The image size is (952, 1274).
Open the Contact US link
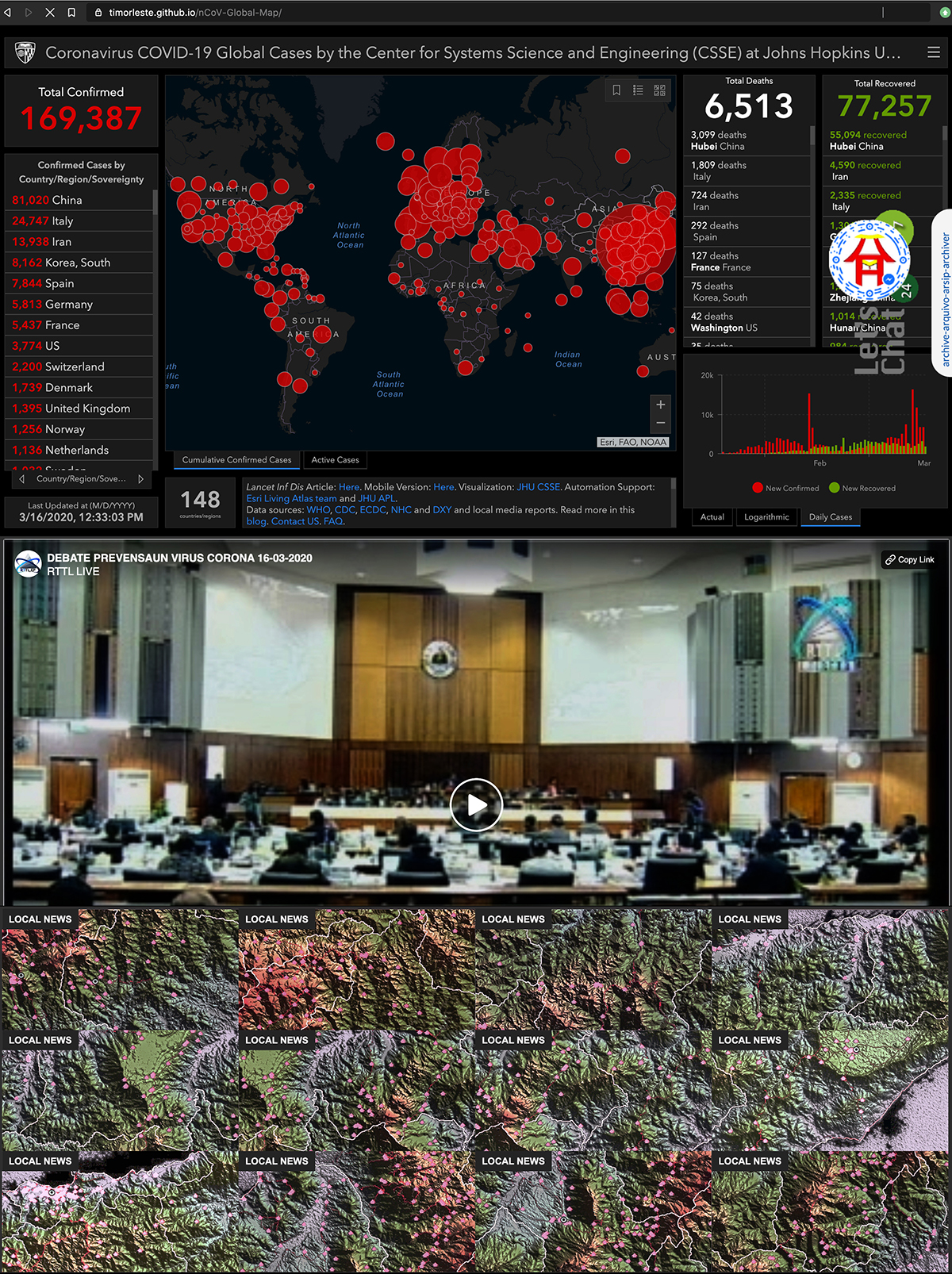point(295,522)
